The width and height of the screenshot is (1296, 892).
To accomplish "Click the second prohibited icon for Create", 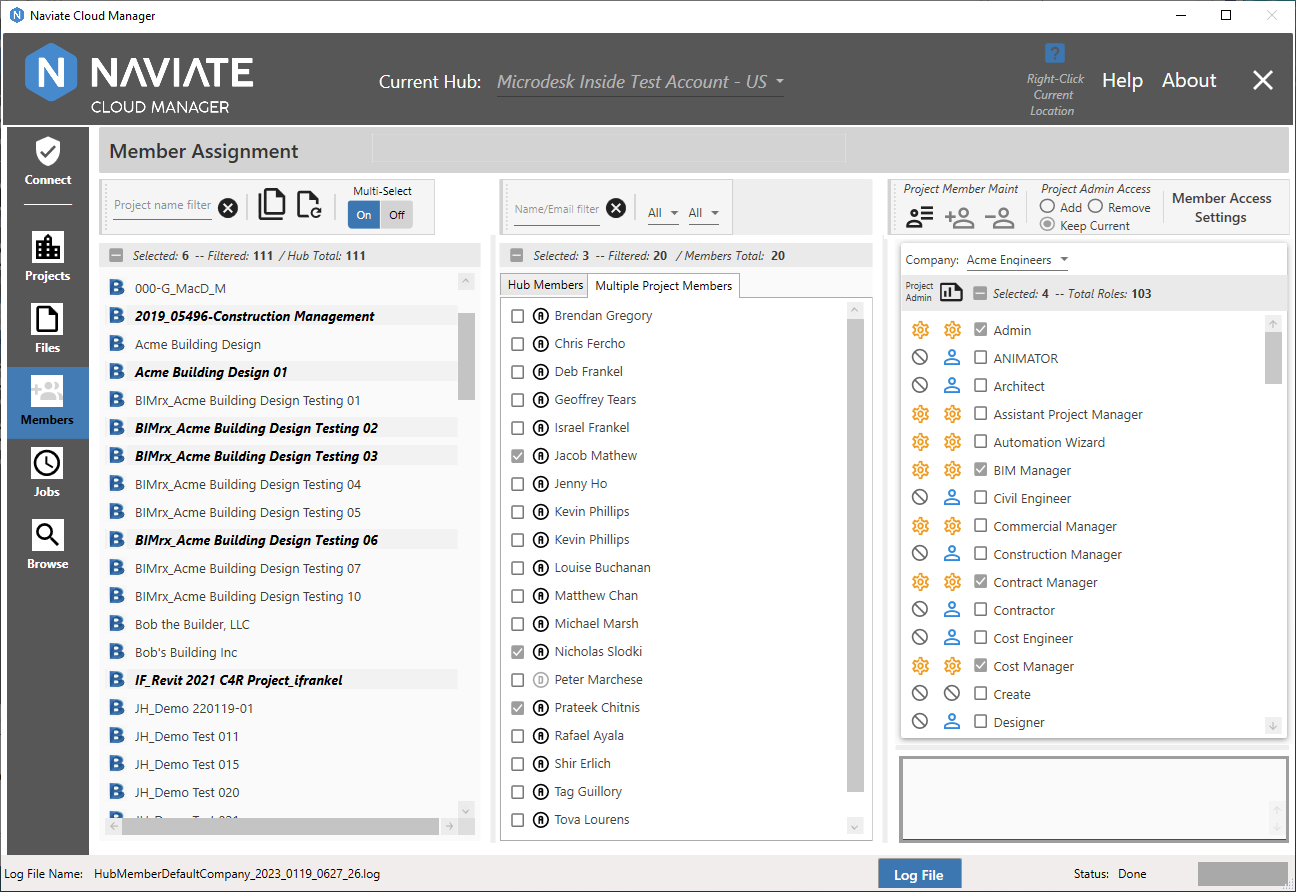I will (x=952, y=694).
